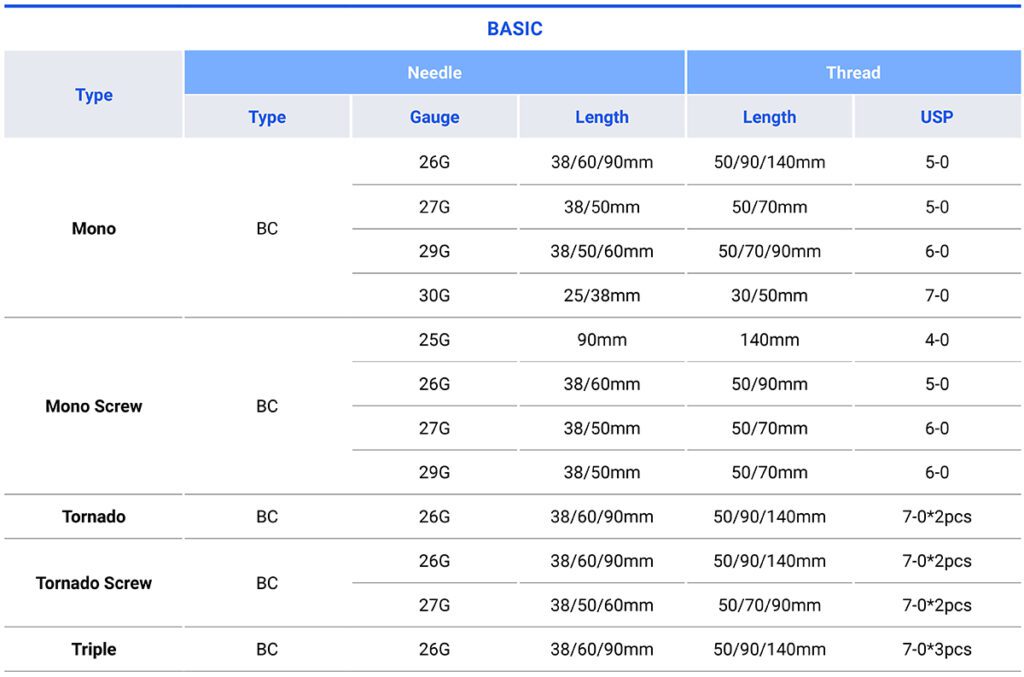Image resolution: width=1024 pixels, height=677 pixels.
Task: Click the 7-0*3pcs USP cell
Action: tap(936, 650)
